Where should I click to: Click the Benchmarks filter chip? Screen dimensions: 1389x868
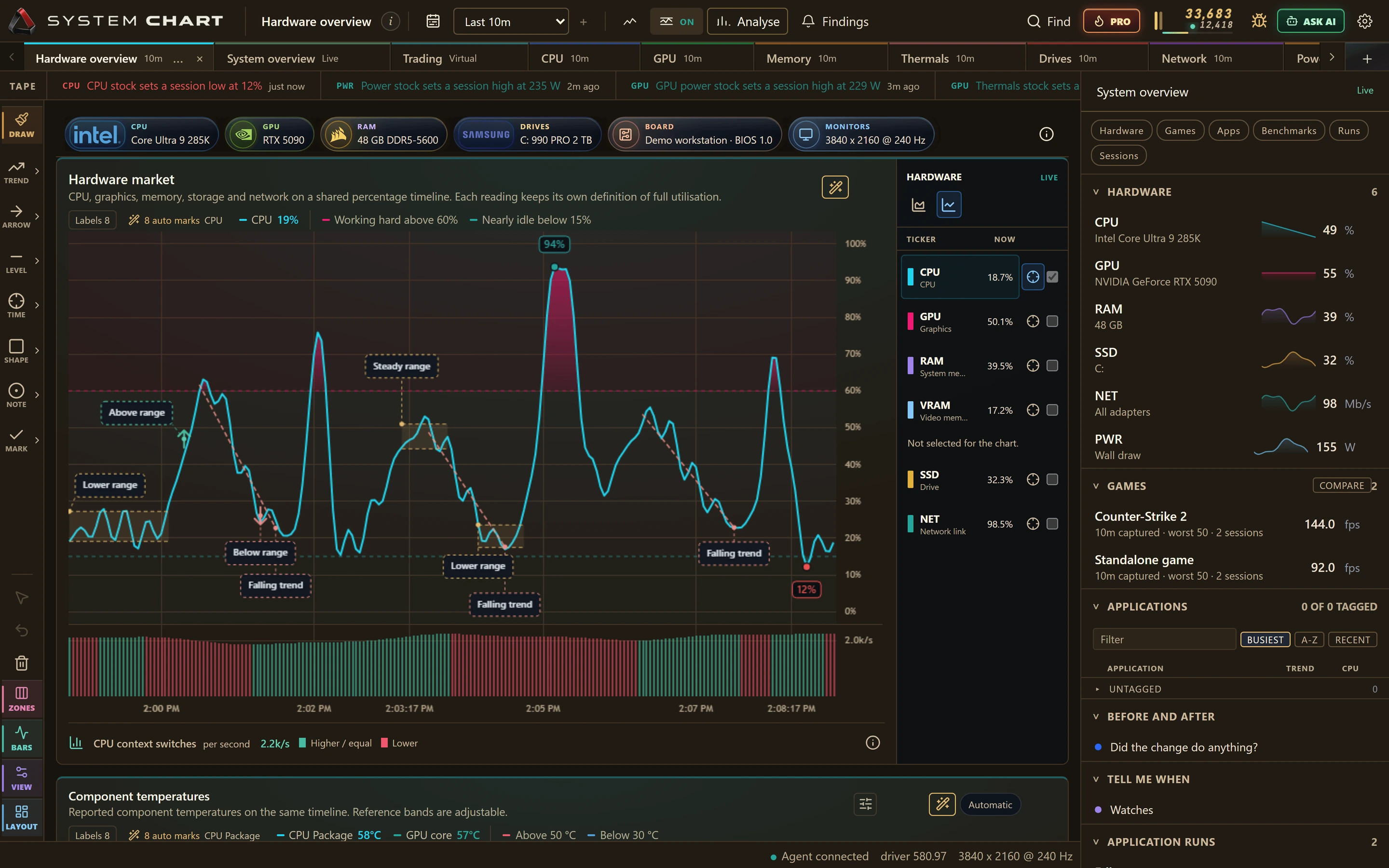[x=1289, y=130]
